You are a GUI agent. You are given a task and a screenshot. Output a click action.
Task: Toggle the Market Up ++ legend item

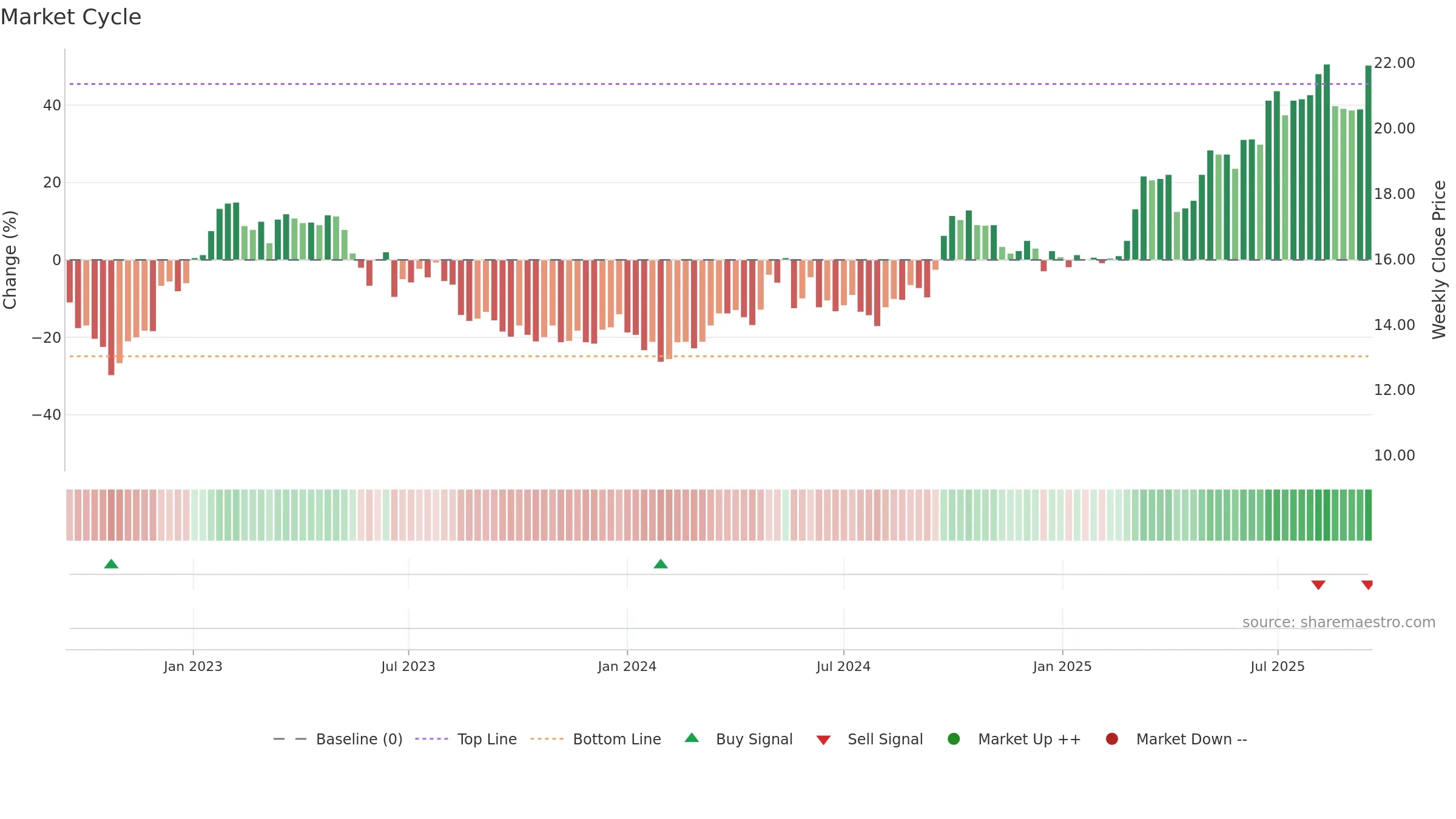coord(1014,739)
